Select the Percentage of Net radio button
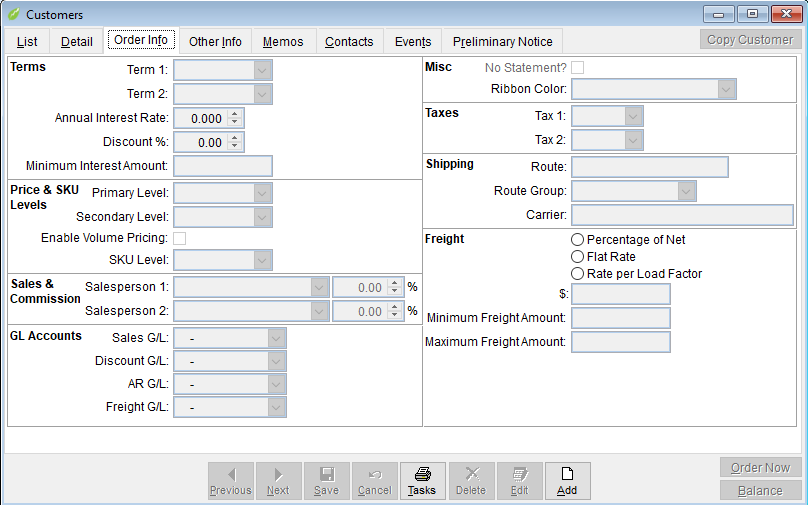This screenshot has height=505, width=808. click(x=577, y=240)
